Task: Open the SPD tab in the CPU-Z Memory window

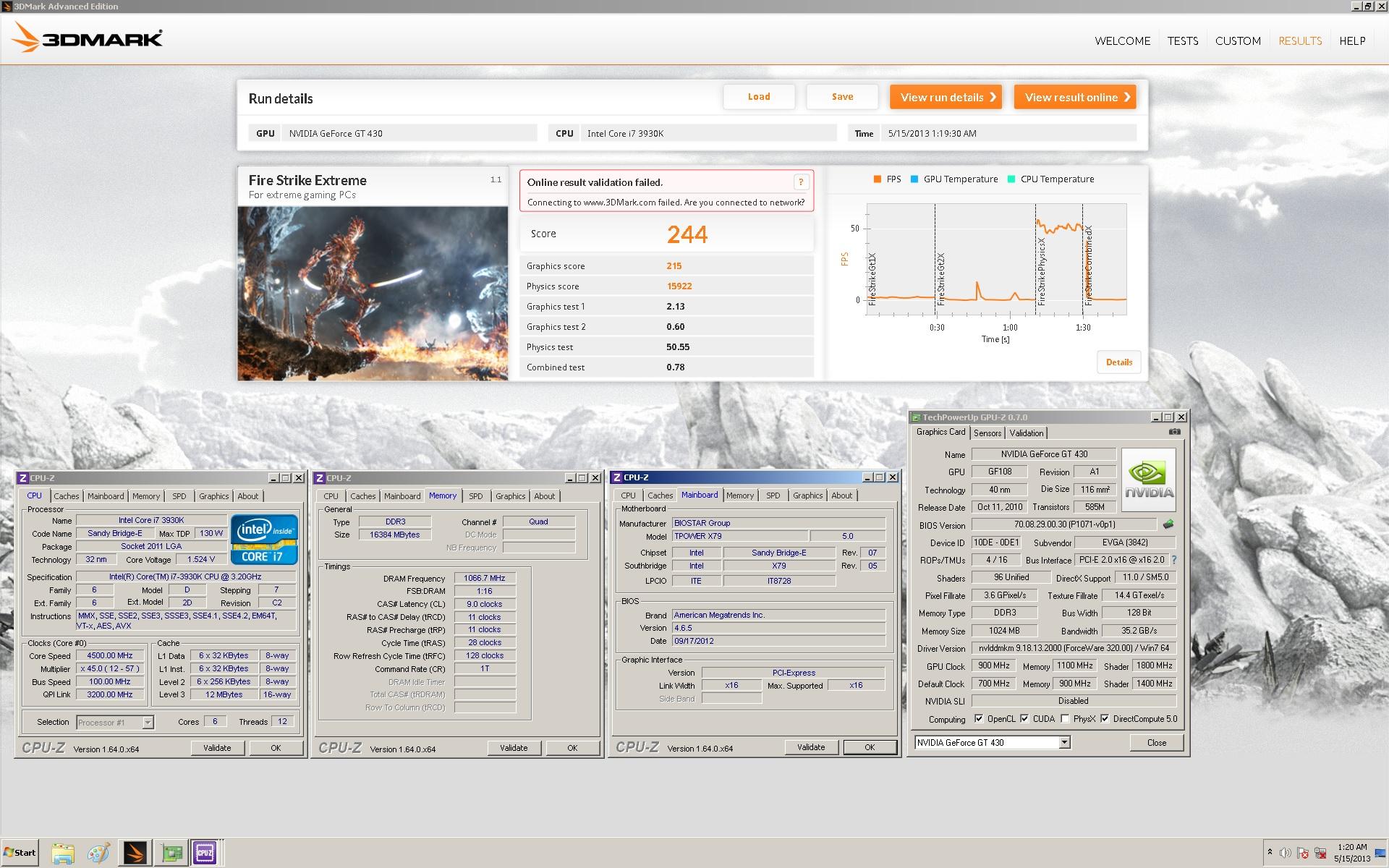Action: click(475, 496)
